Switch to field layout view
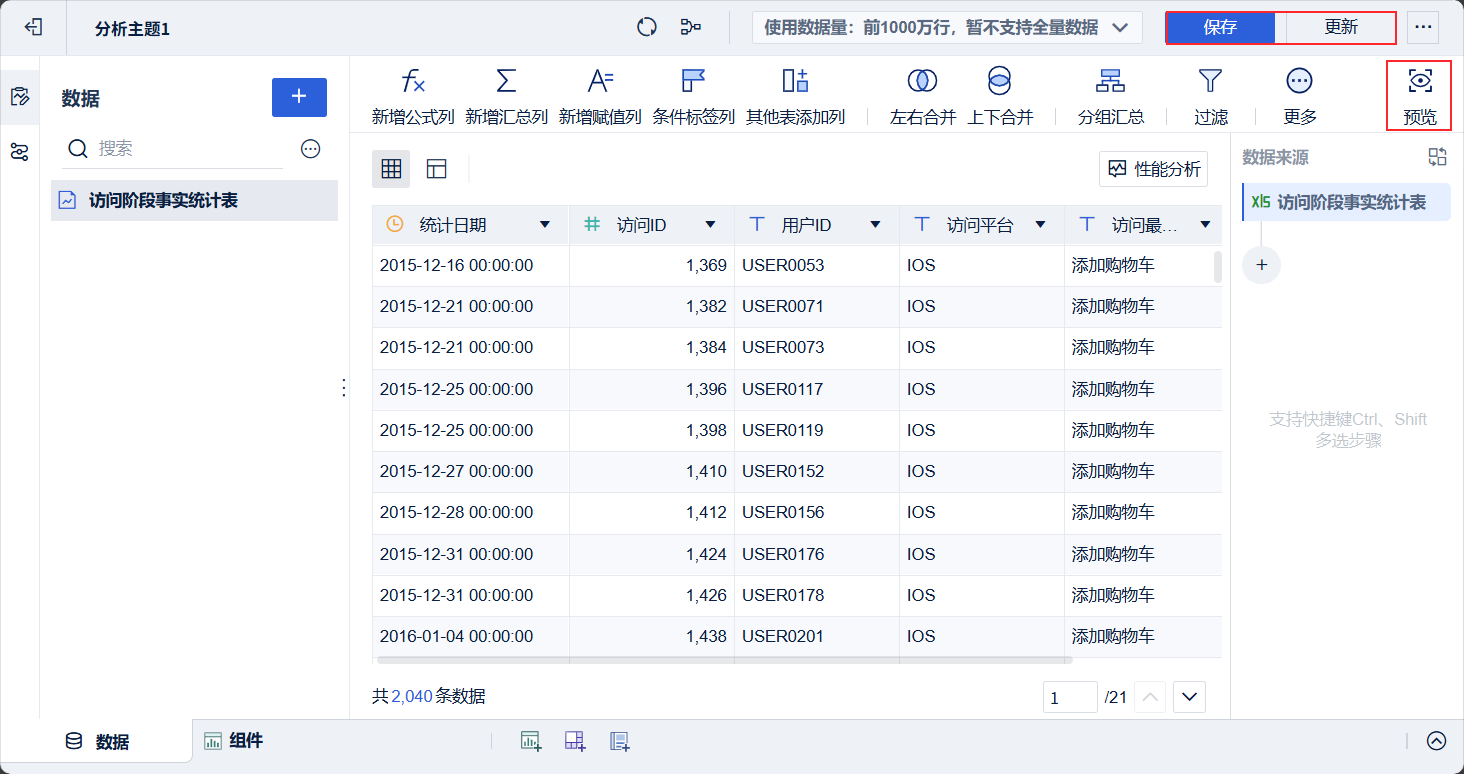Image resolution: width=1464 pixels, height=774 pixels. 436,169
